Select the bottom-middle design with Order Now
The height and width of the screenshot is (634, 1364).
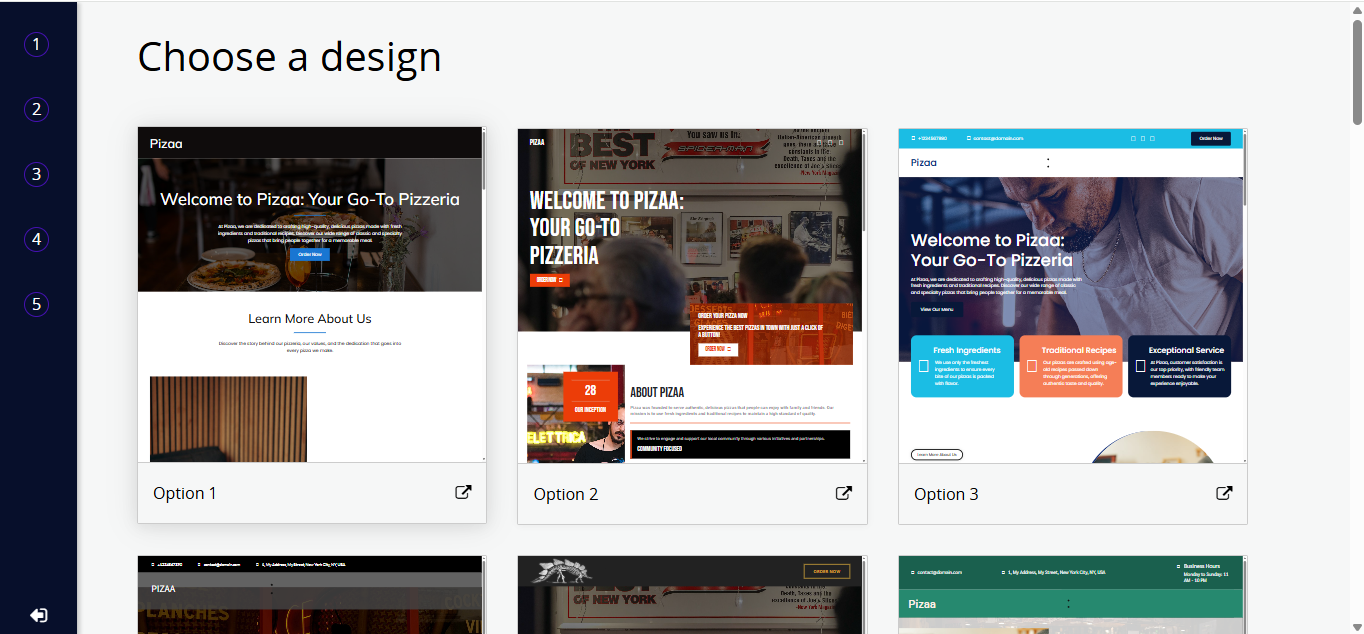pos(691,595)
